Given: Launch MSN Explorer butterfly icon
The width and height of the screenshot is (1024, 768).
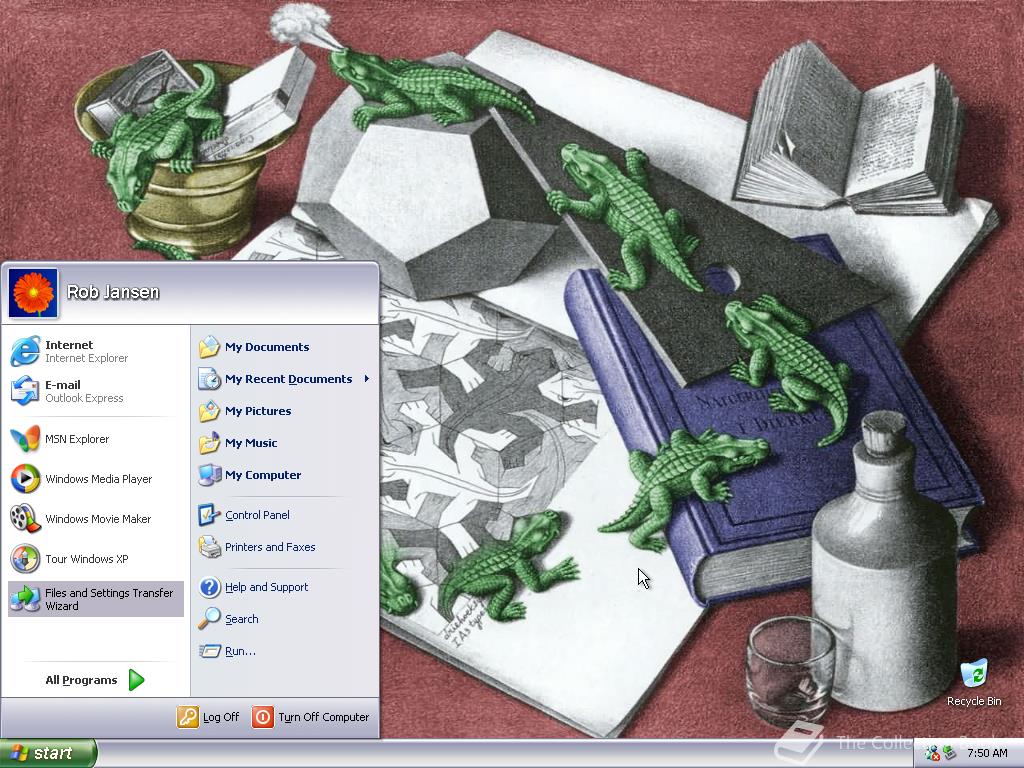Looking at the screenshot, I should [x=25, y=439].
